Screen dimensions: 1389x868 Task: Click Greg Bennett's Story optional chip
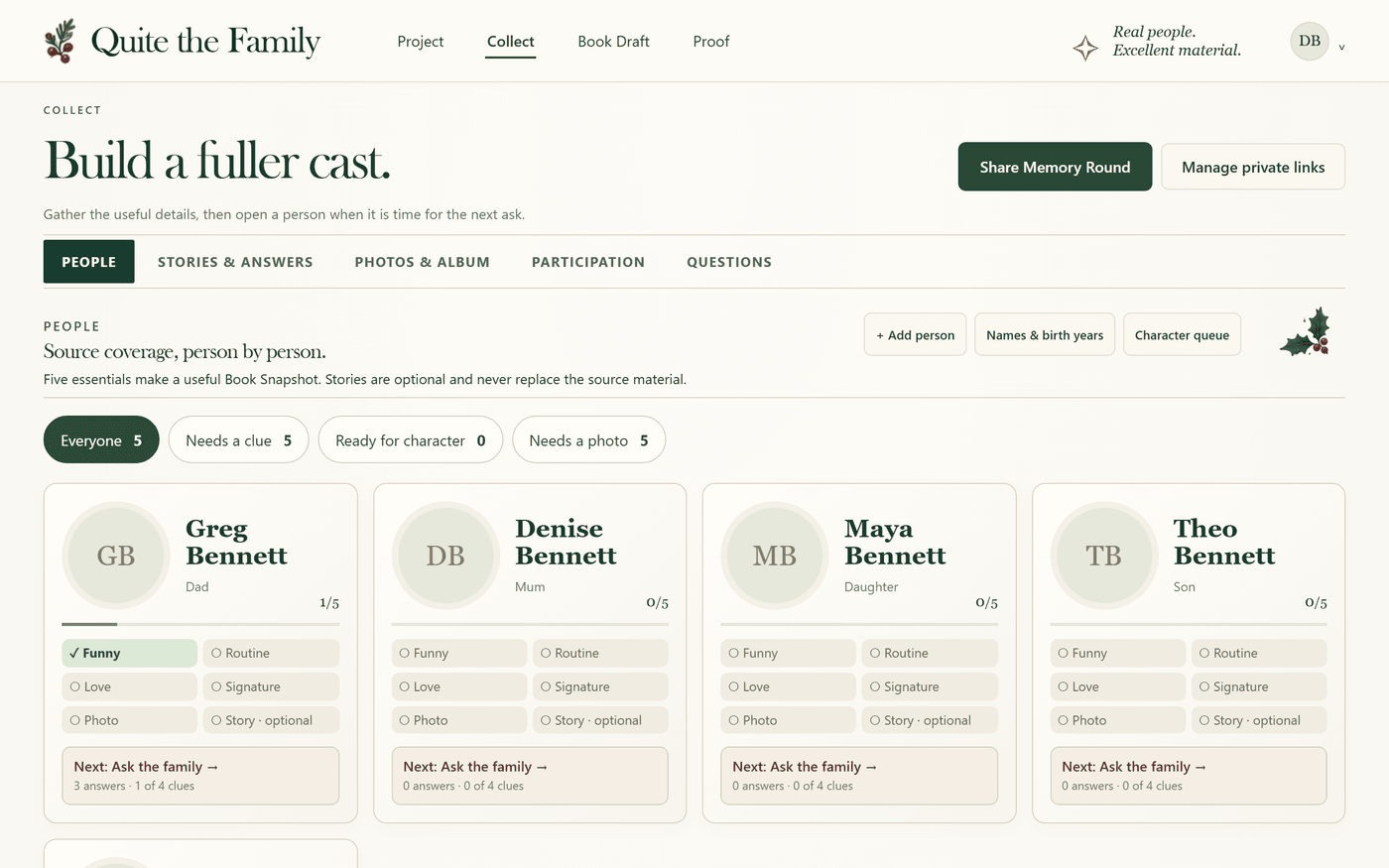(271, 720)
